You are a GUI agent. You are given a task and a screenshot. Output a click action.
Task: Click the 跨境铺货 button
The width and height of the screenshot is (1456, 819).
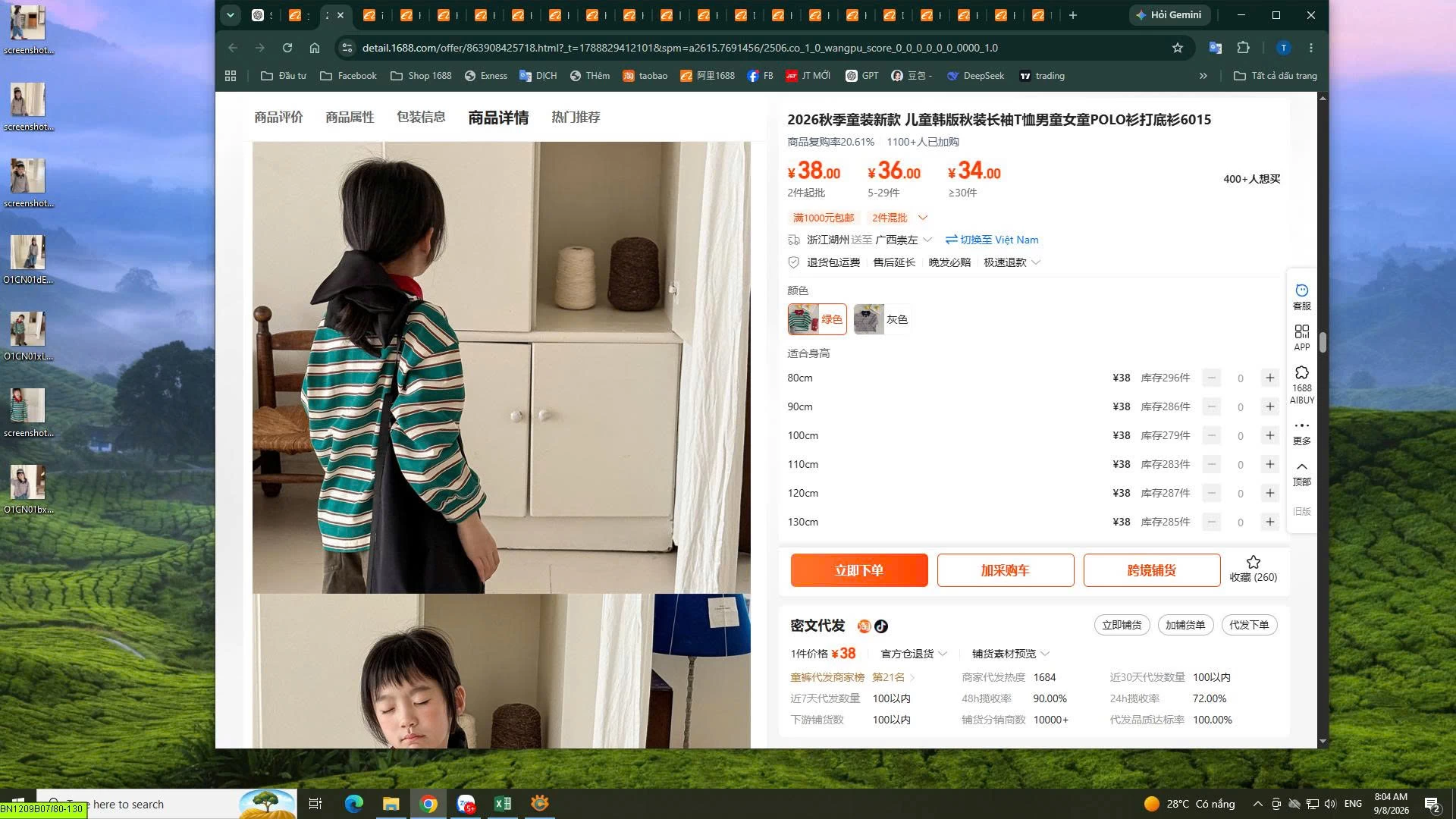[1152, 570]
